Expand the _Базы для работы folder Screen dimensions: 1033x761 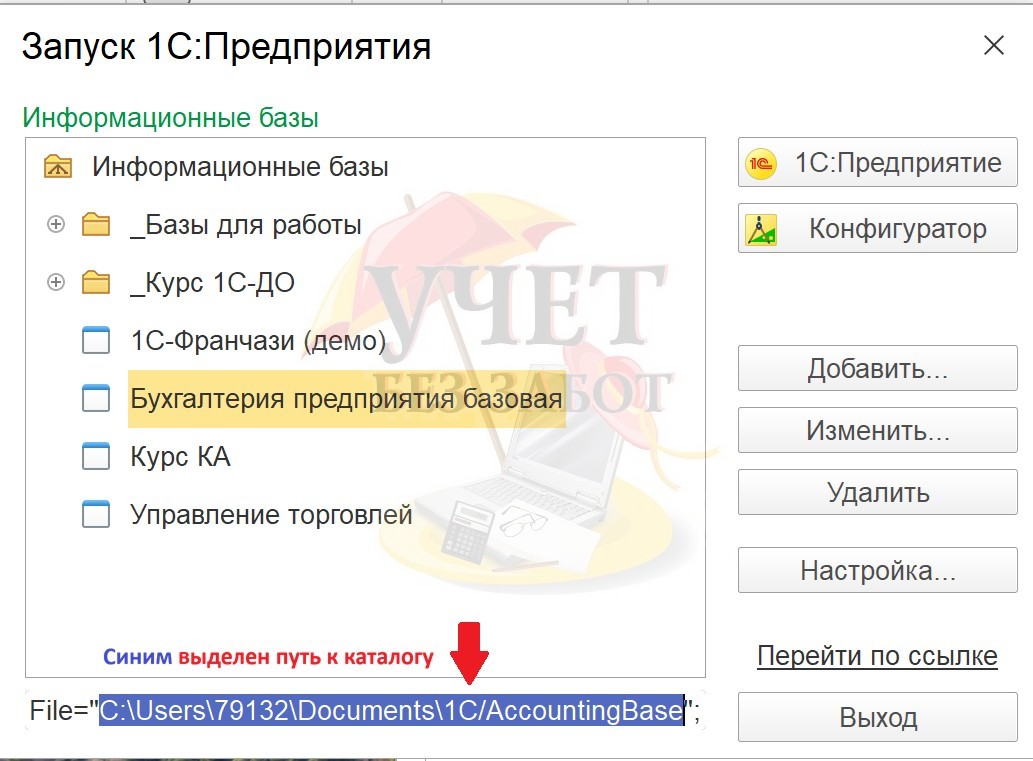[56, 225]
